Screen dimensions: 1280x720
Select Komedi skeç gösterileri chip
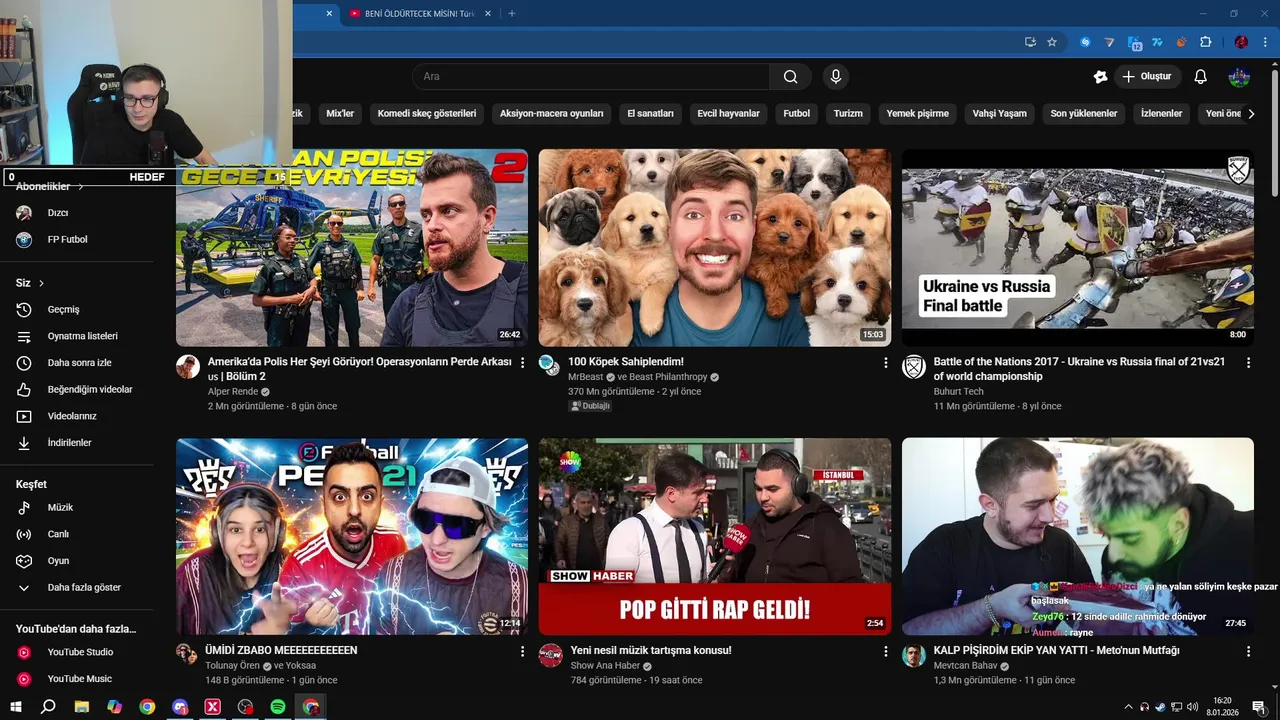(427, 114)
